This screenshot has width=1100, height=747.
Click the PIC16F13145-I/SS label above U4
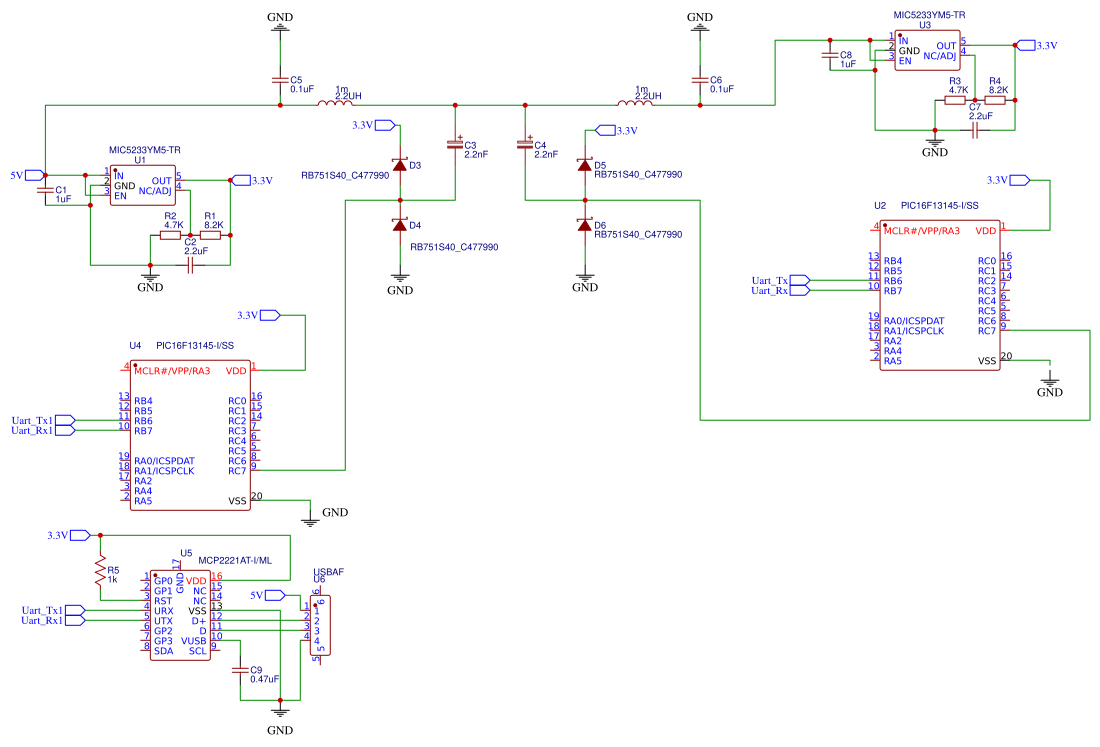[195, 346]
